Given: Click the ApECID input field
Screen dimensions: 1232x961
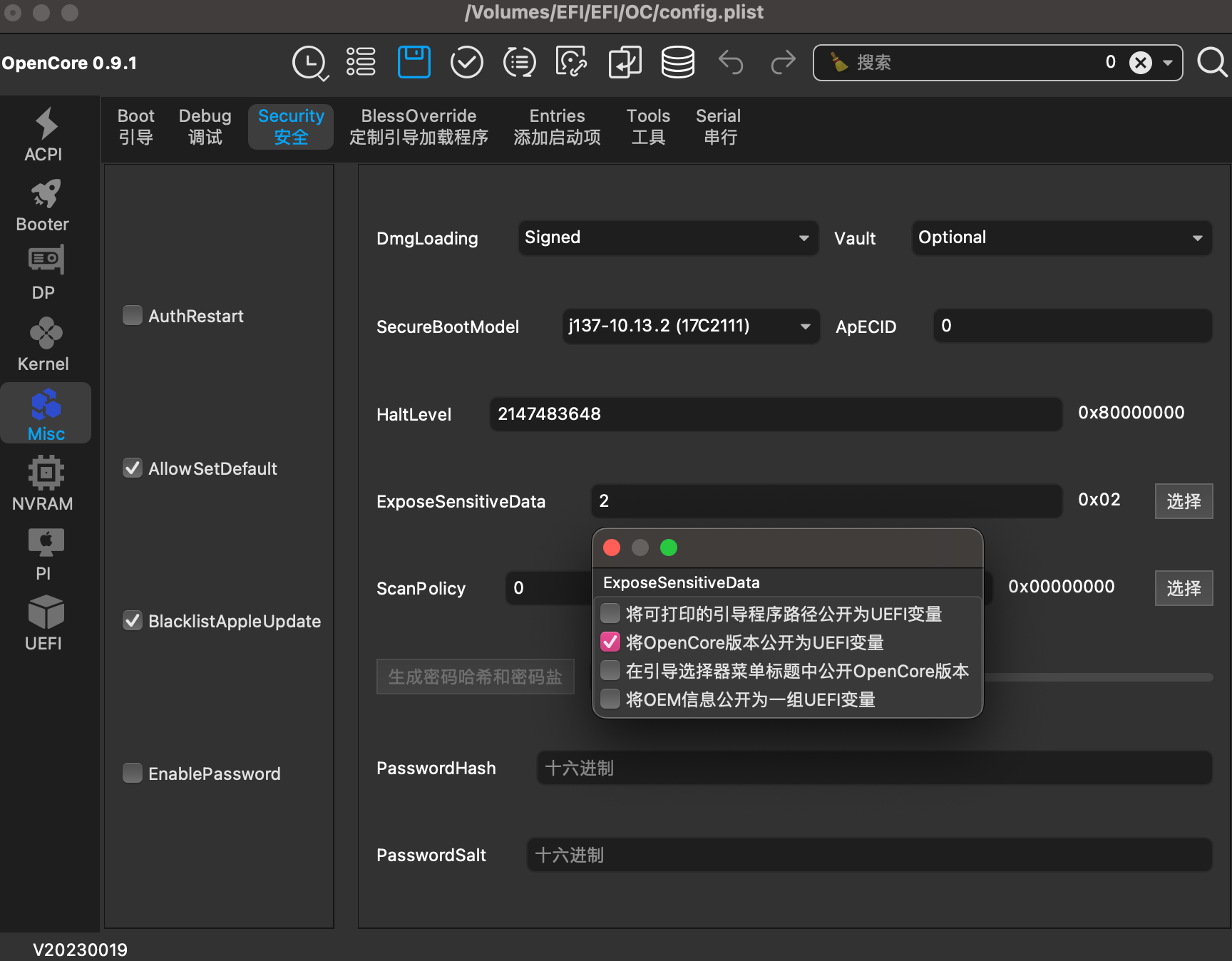Looking at the screenshot, I should point(1073,326).
